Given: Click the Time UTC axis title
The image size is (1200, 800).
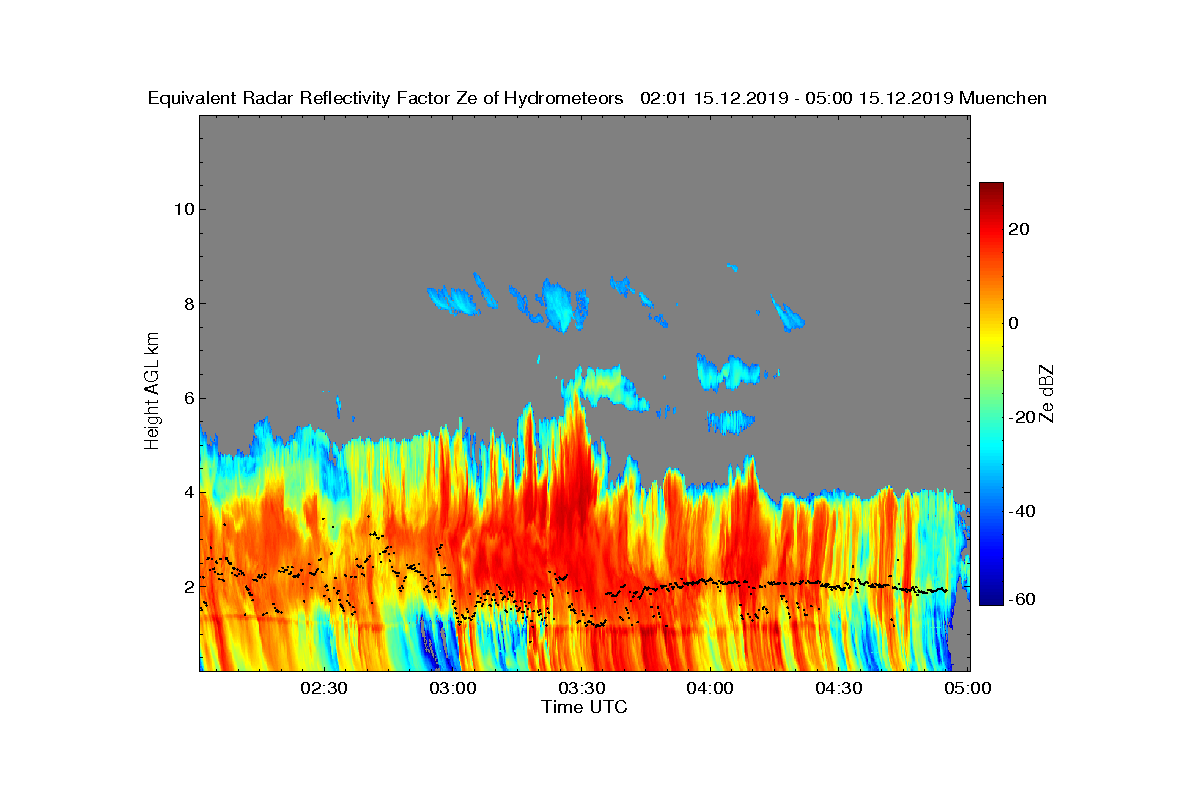Looking at the screenshot, I should coord(585,707).
